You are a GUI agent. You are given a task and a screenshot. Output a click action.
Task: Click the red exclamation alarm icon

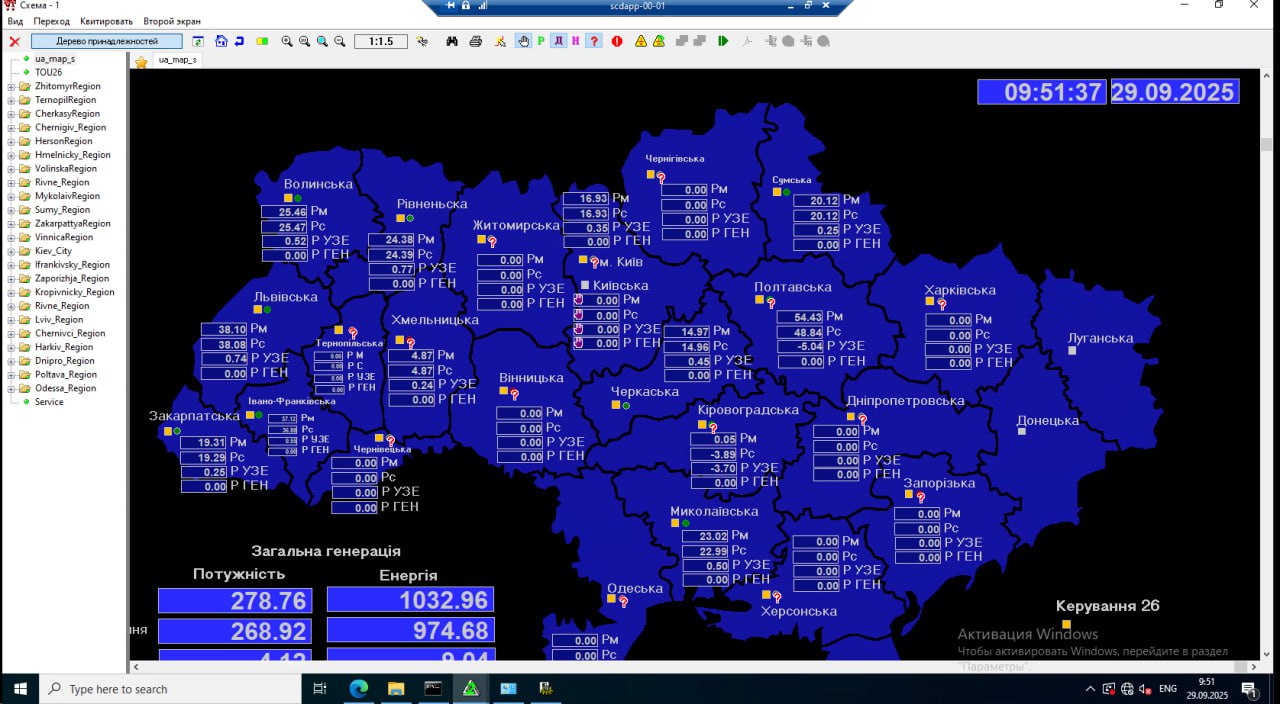click(617, 41)
